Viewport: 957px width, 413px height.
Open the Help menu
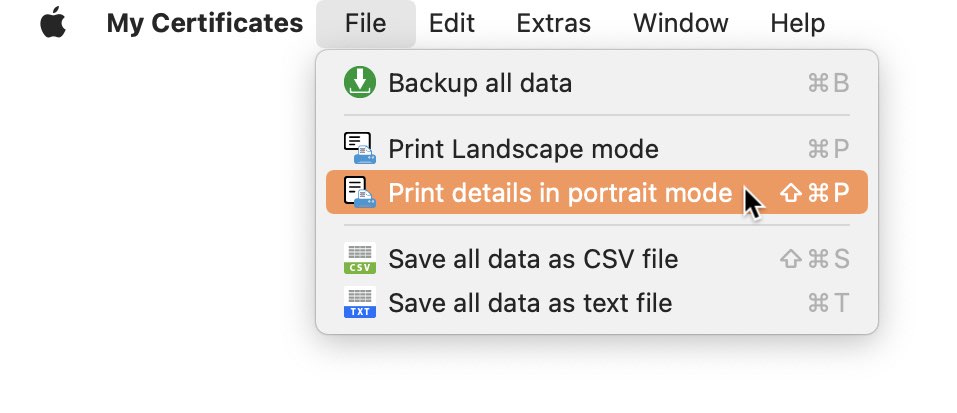798,23
